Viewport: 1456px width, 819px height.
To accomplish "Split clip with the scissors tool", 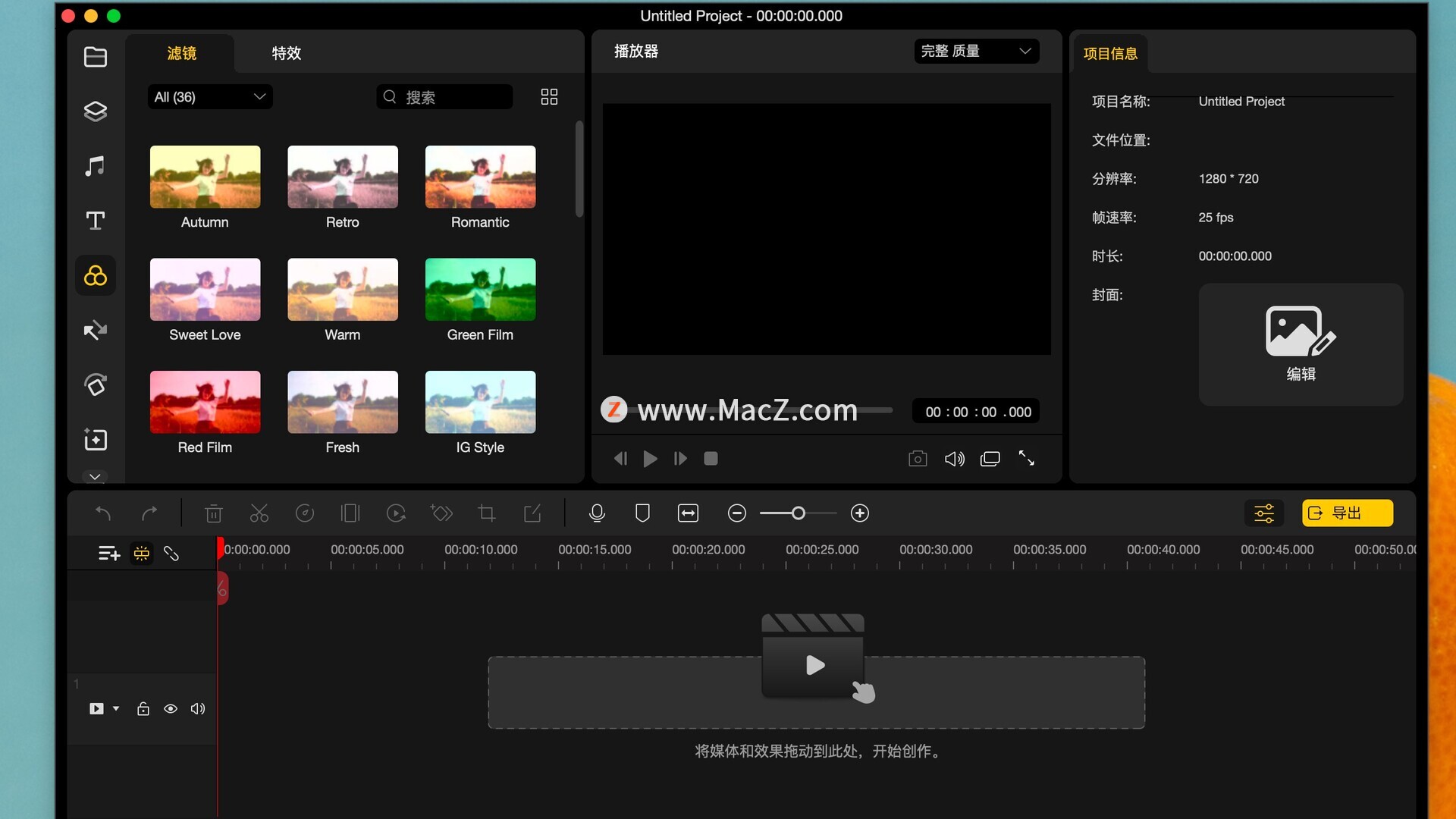I will pos(259,513).
